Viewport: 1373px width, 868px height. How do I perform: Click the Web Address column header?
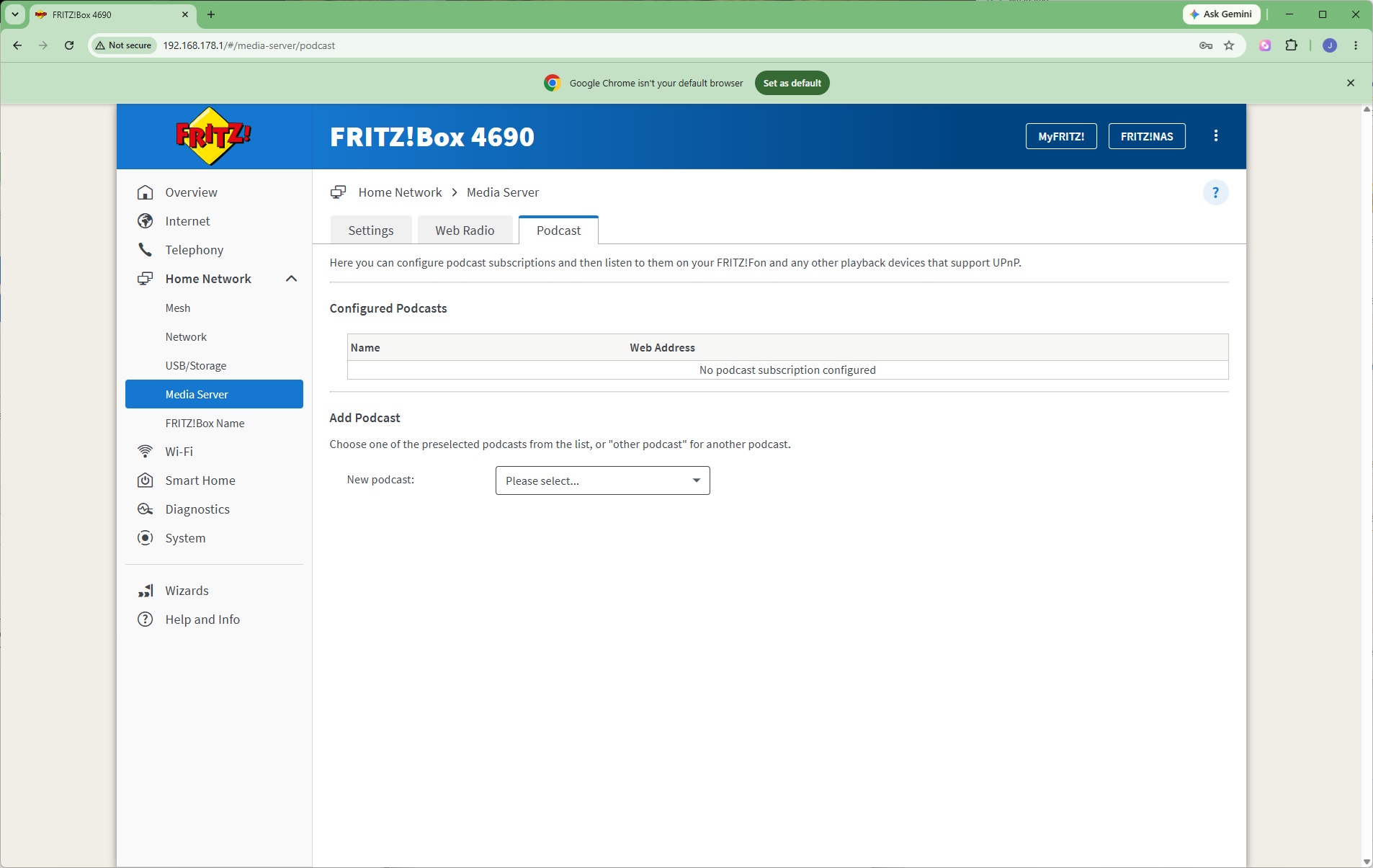[663, 347]
